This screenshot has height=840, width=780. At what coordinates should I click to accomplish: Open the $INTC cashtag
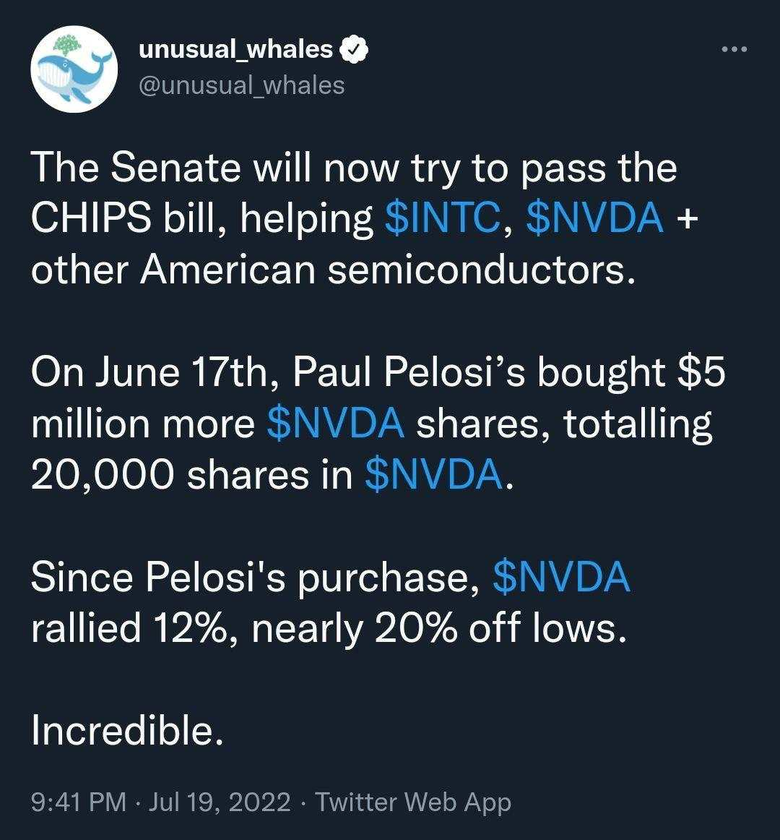pyautogui.click(x=442, y=218)
